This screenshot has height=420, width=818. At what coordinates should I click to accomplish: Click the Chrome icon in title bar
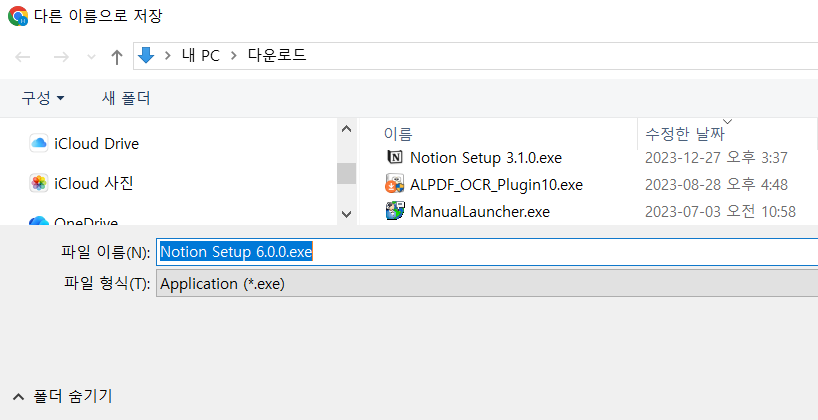[x=18, y=16]
